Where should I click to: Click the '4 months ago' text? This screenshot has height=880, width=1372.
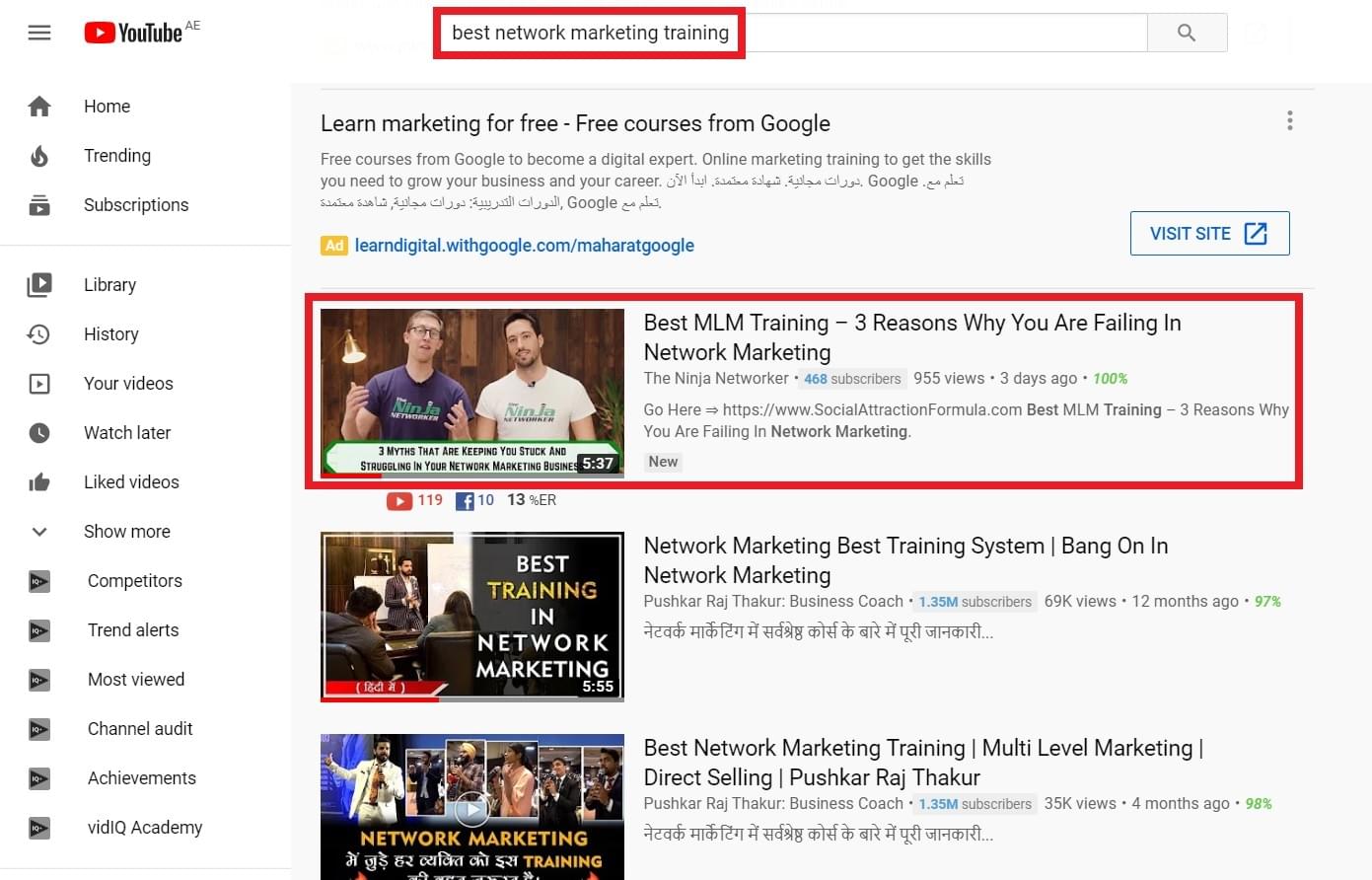click(1181, 803)
